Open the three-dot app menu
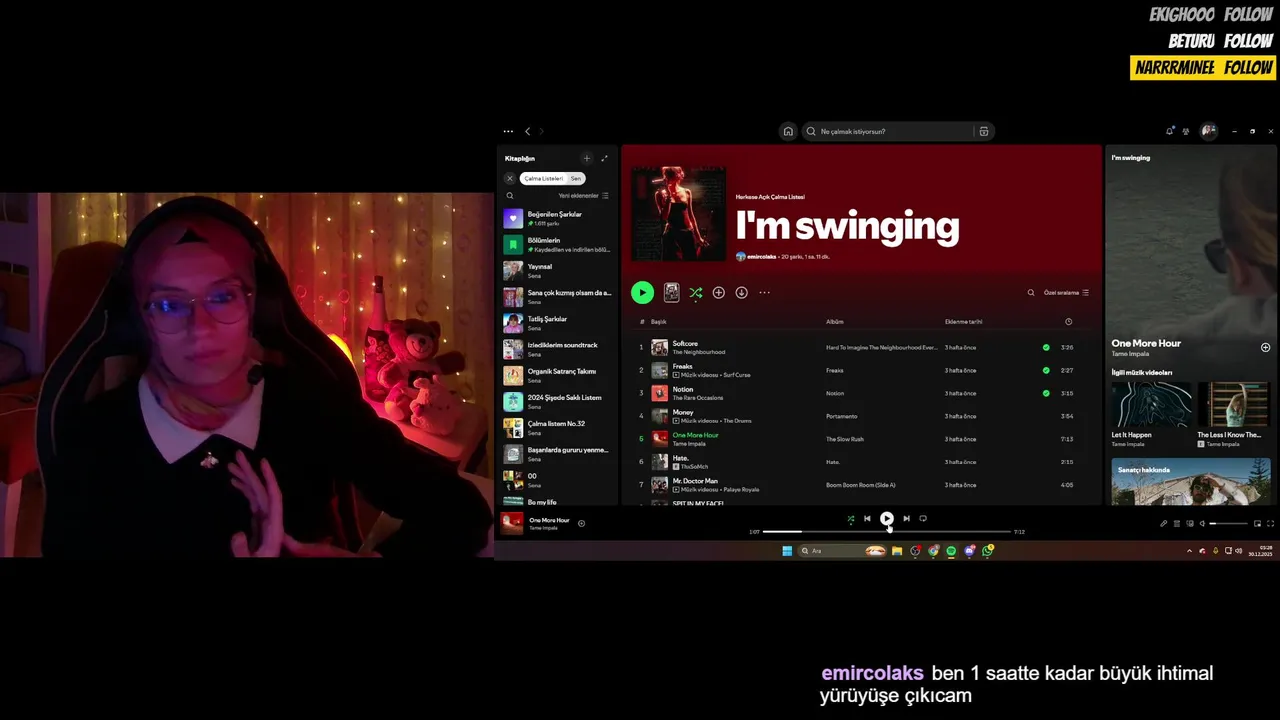This screenshot has width=1280, height=720. click(508, 131)
